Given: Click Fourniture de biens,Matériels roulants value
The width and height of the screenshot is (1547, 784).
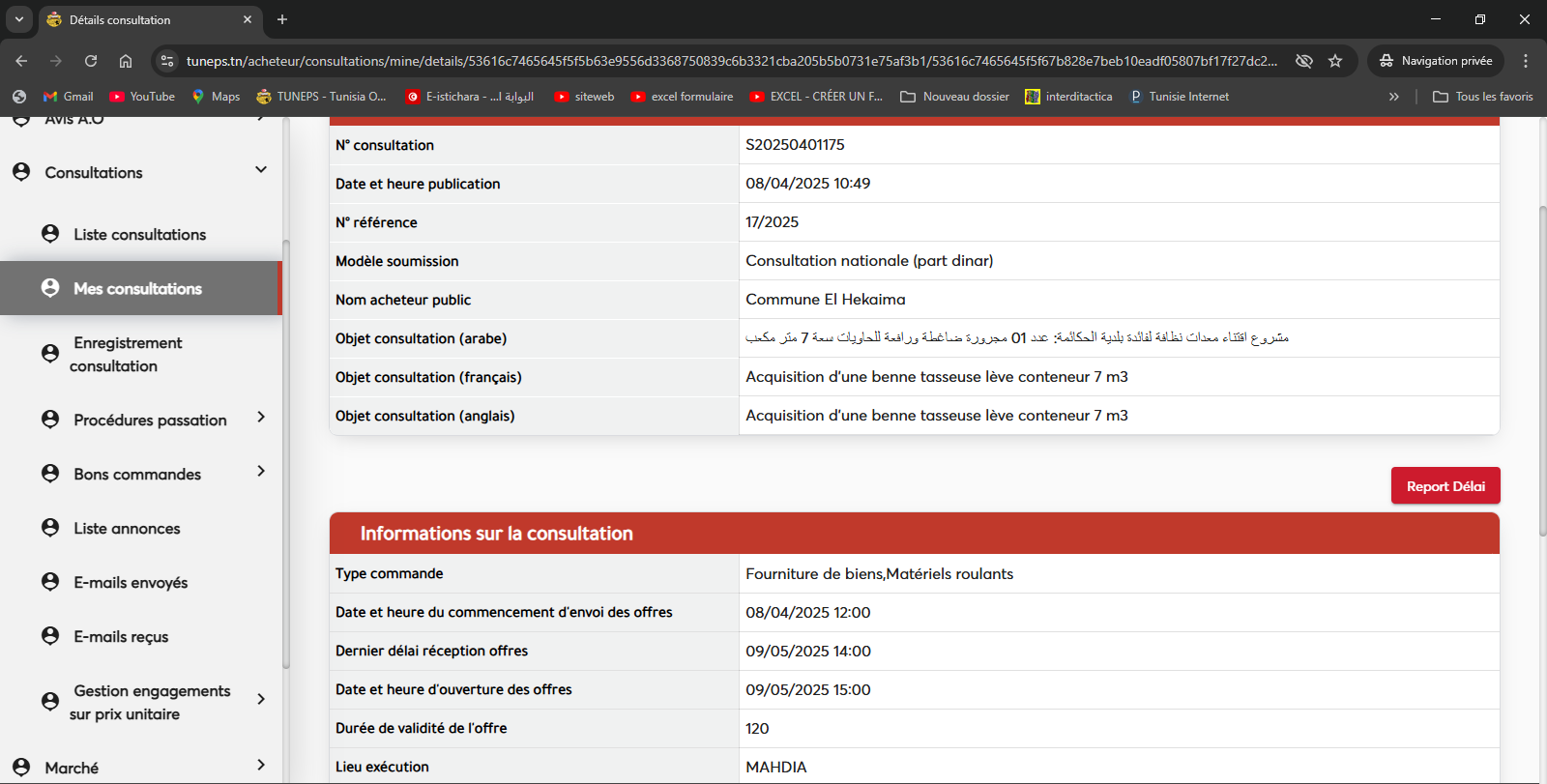Looking at the screenshot, I should [x=880, y=574].
